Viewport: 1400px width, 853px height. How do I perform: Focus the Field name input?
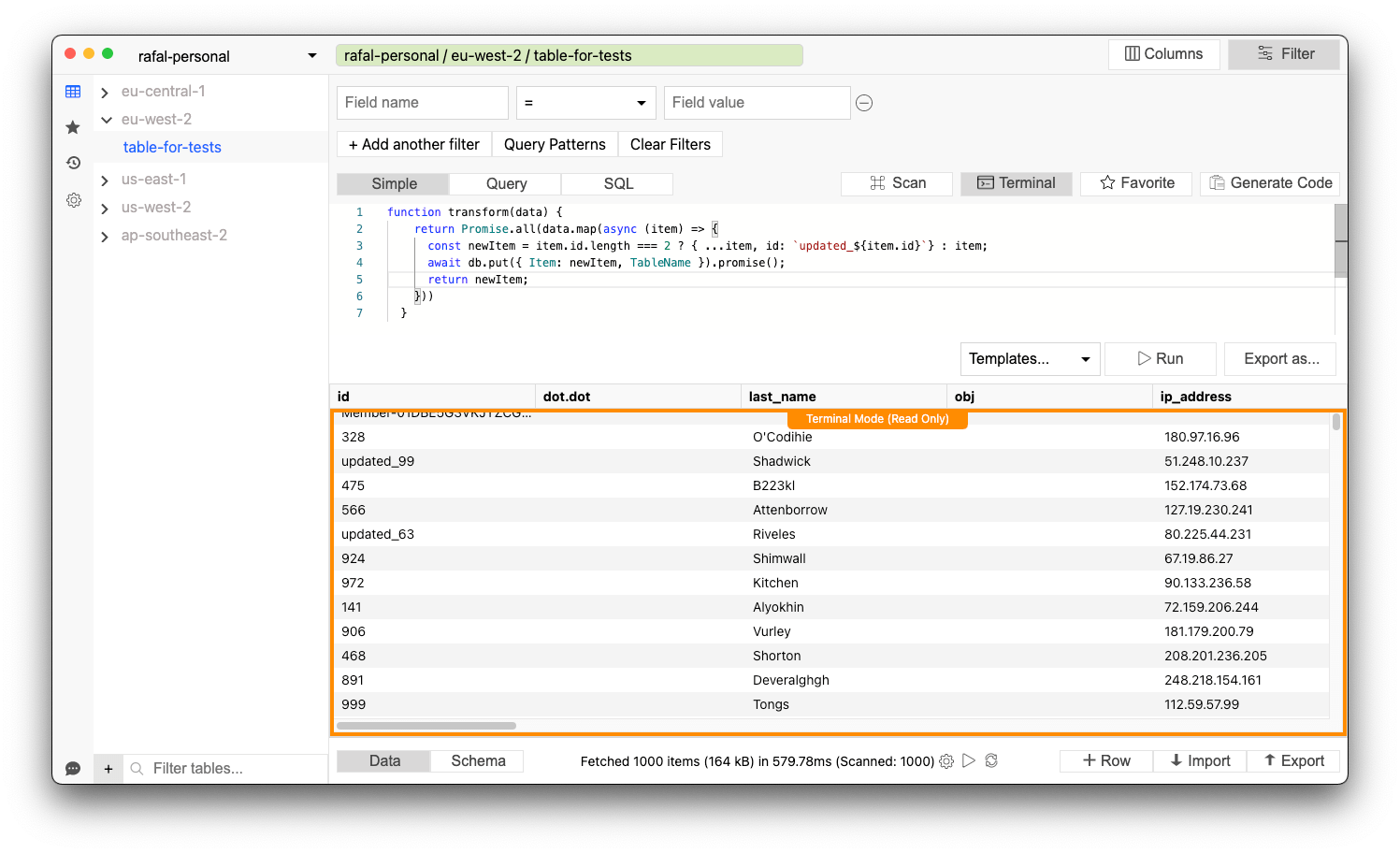[x=423, y=103]
